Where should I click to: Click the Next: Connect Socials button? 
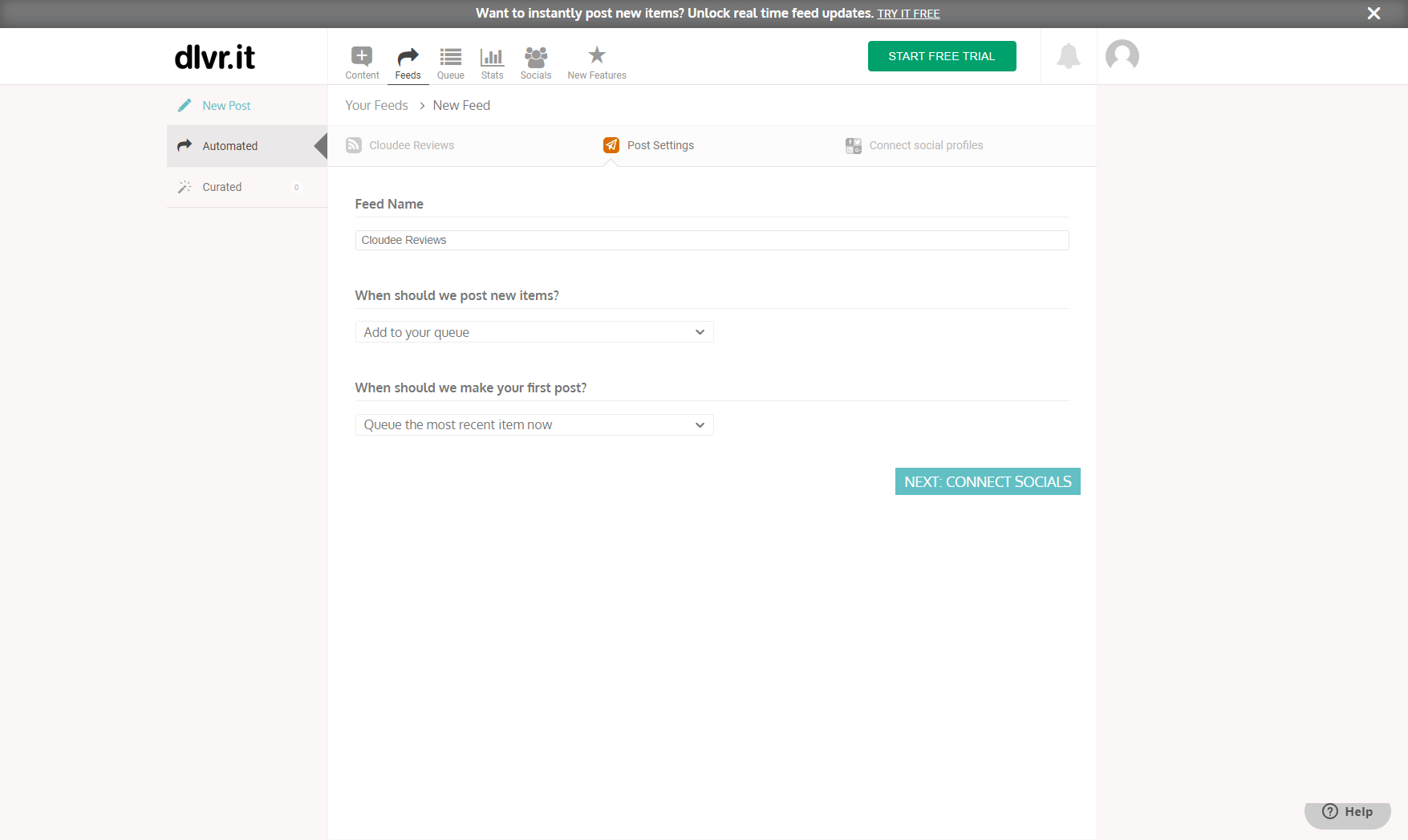click(988, 481)
